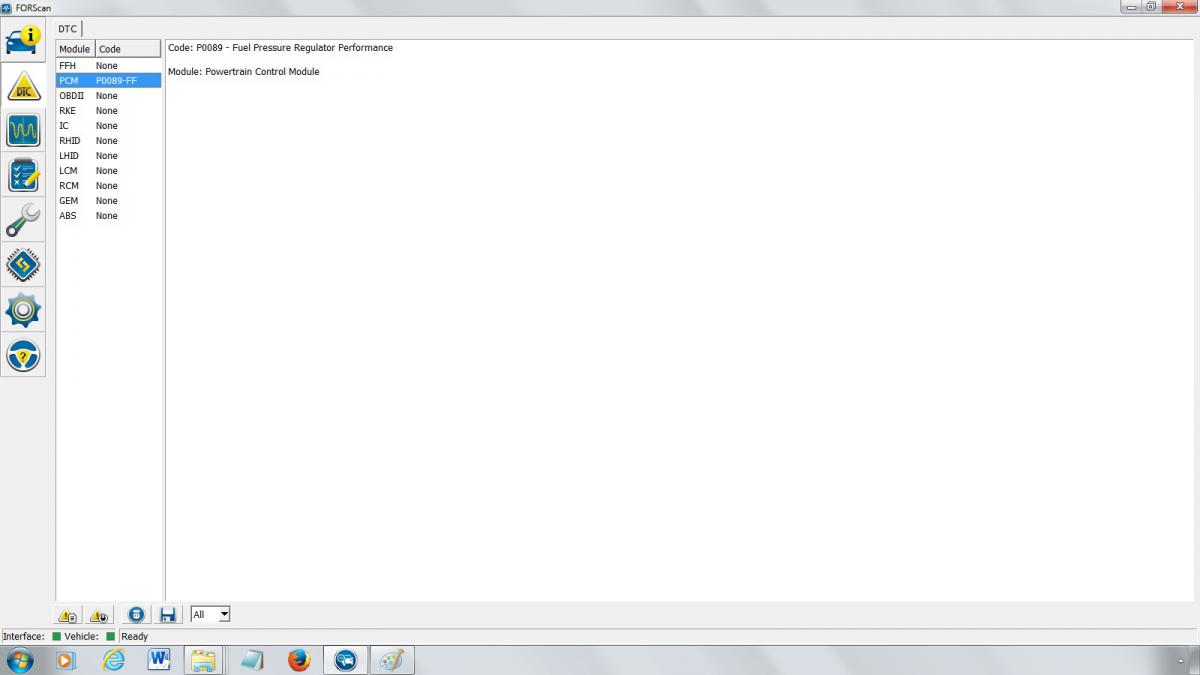Open the Windows Start menu
The width and height of the screenshot is (1200, 675).
point(19,660)
